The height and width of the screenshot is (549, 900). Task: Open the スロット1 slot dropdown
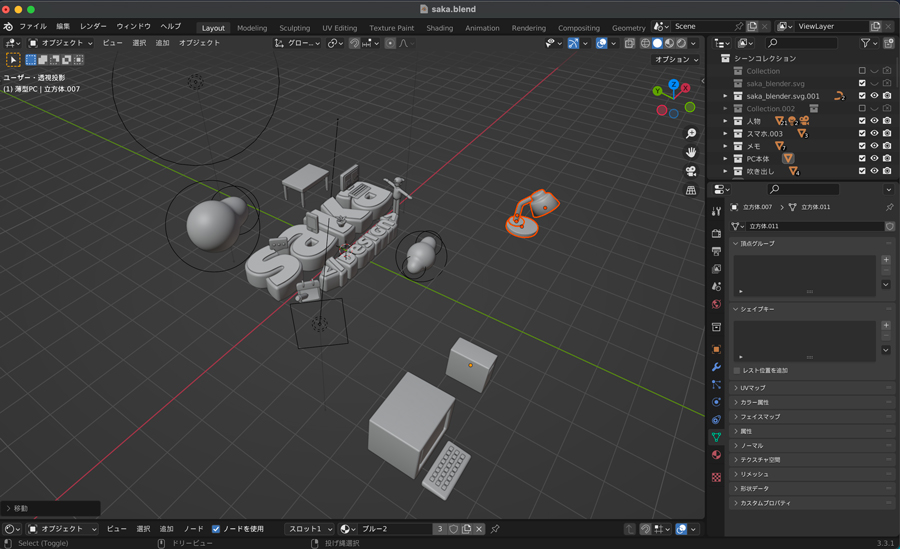[308, 529]
